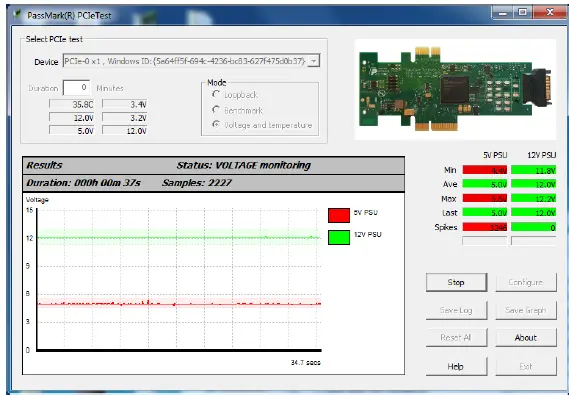The image size is (569, 395).
Task: Click the Results header label
Action: [x=44, y=165]
